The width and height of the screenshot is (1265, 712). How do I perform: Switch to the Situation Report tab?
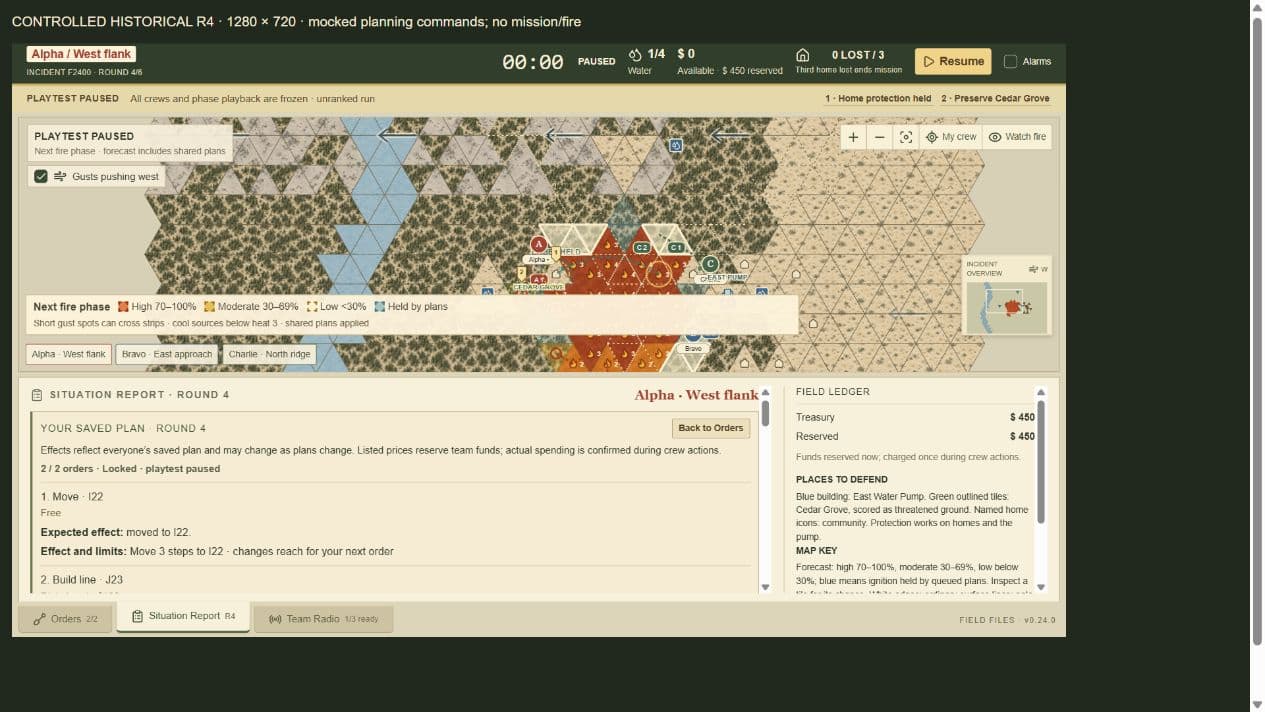[184, 616]
